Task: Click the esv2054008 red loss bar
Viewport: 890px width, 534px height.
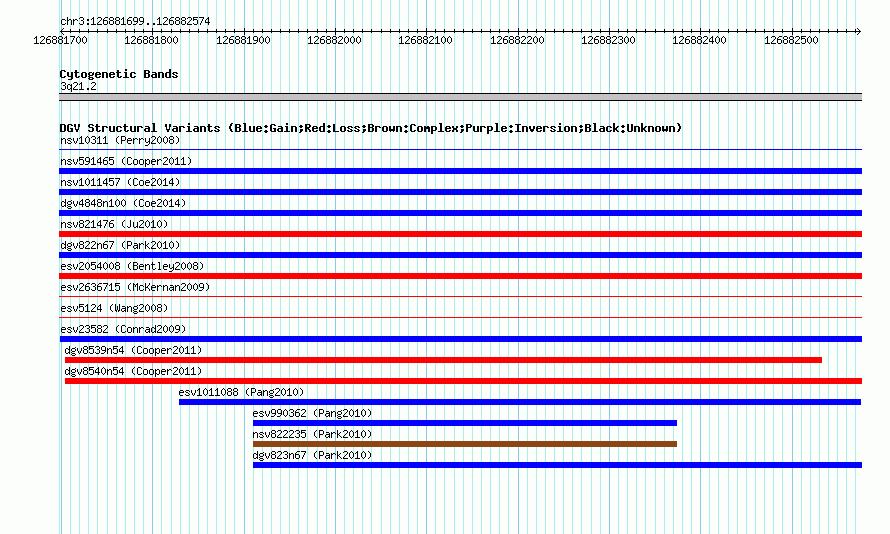Action: 460,276
